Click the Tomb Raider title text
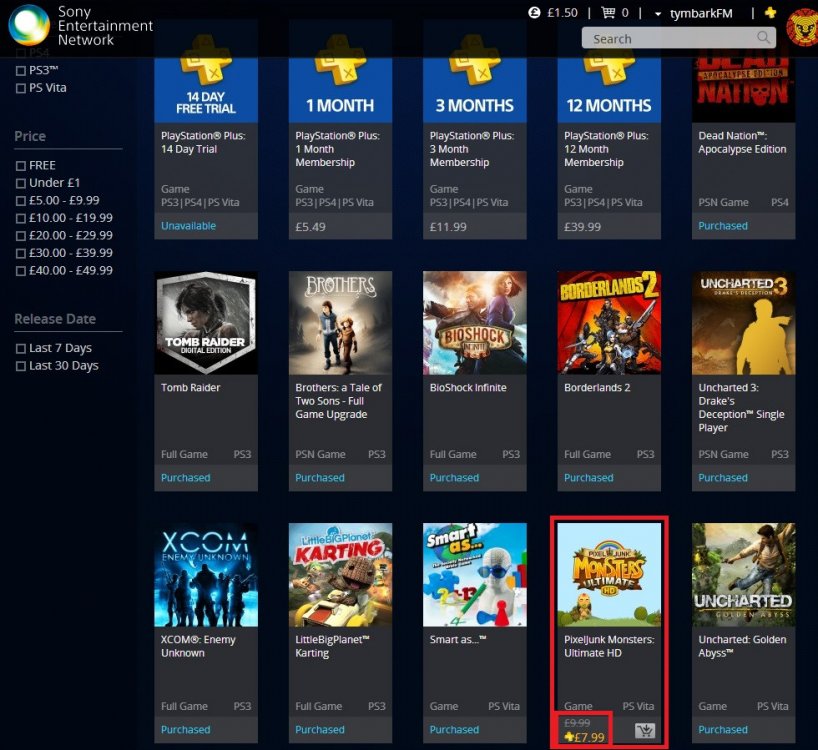Image resolution: width=818 pixels, height=750 pixels. 190,388
